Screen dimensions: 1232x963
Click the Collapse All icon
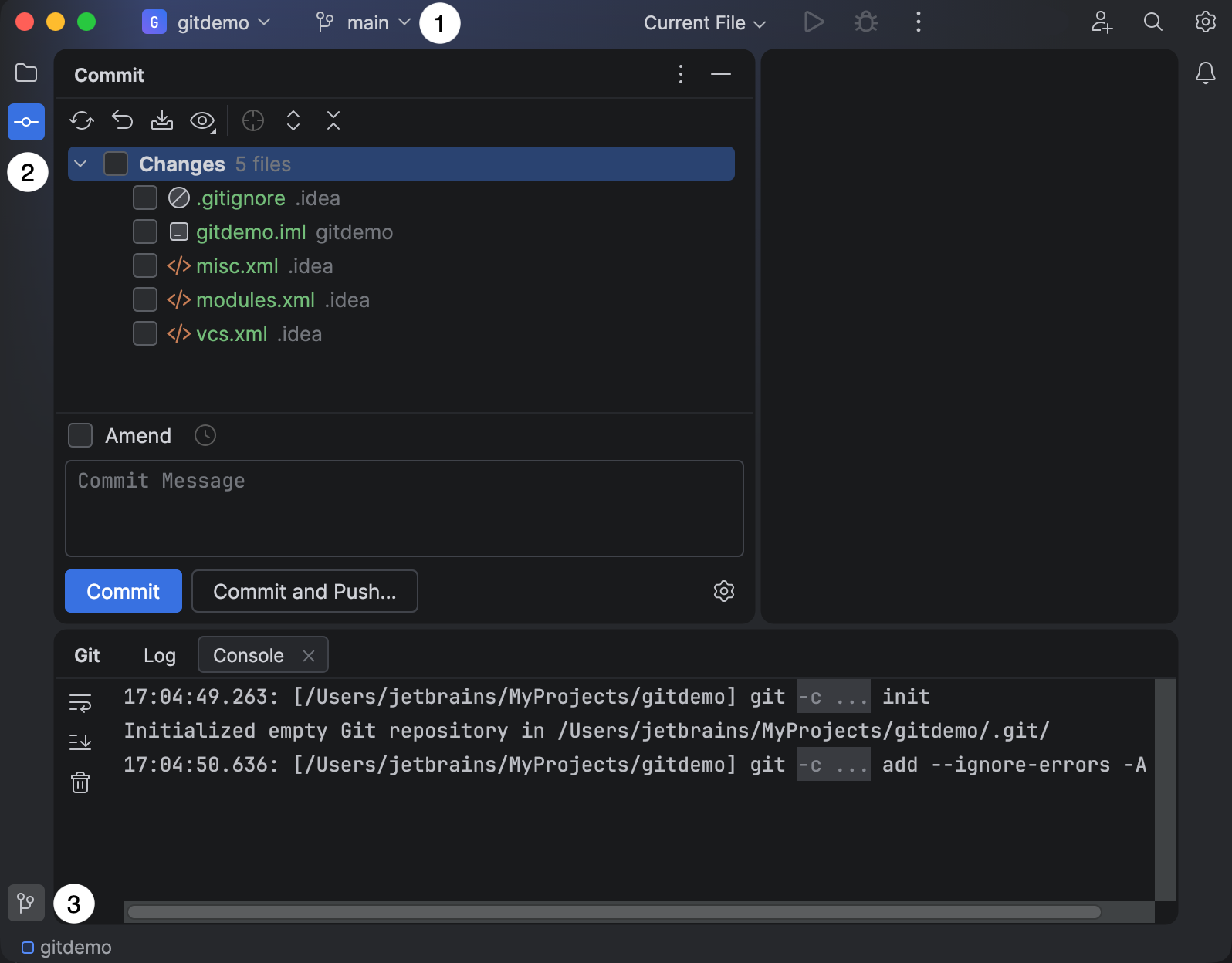coord(333,120)
